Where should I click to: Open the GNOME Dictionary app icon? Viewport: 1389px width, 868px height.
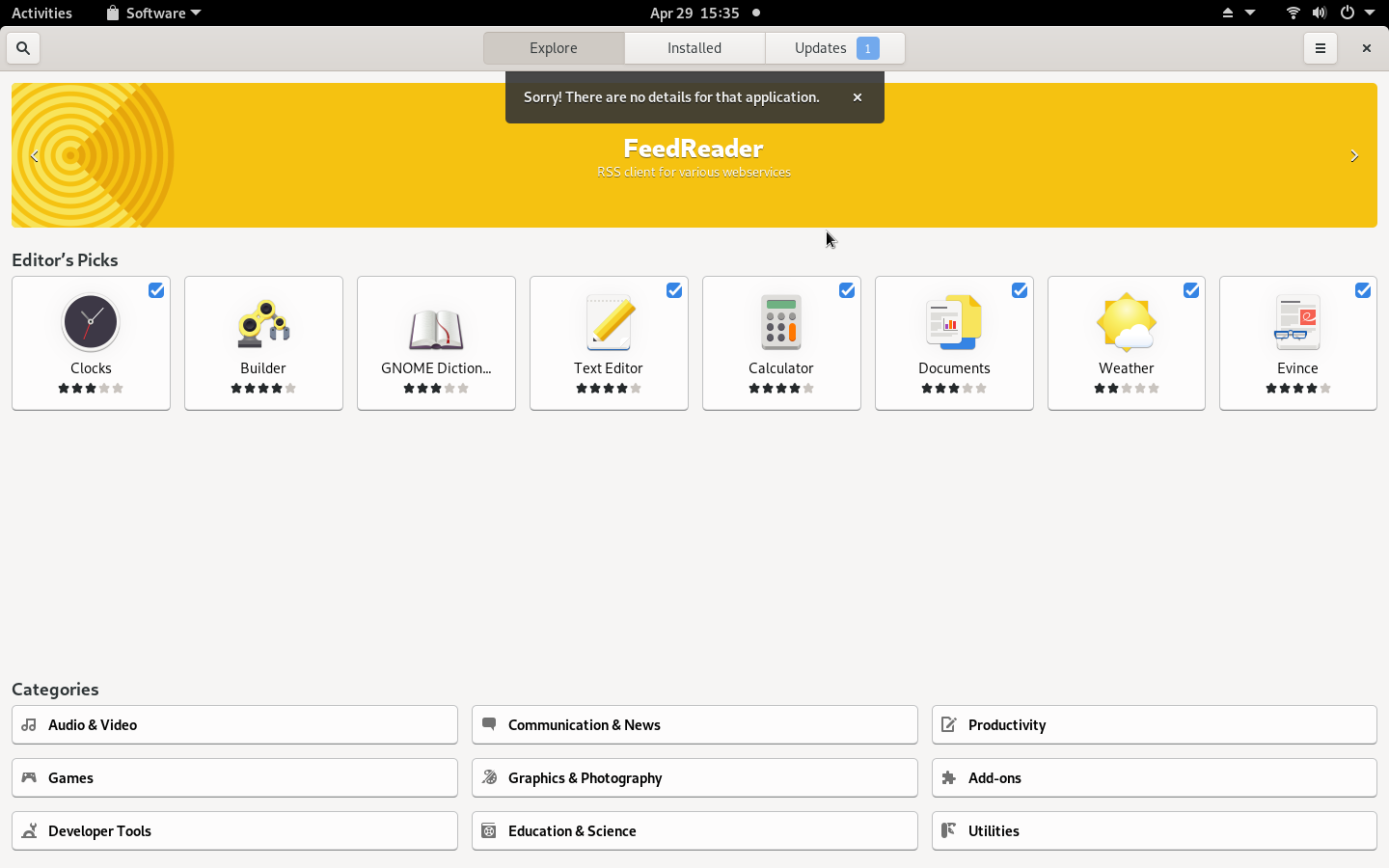point(436,328)
